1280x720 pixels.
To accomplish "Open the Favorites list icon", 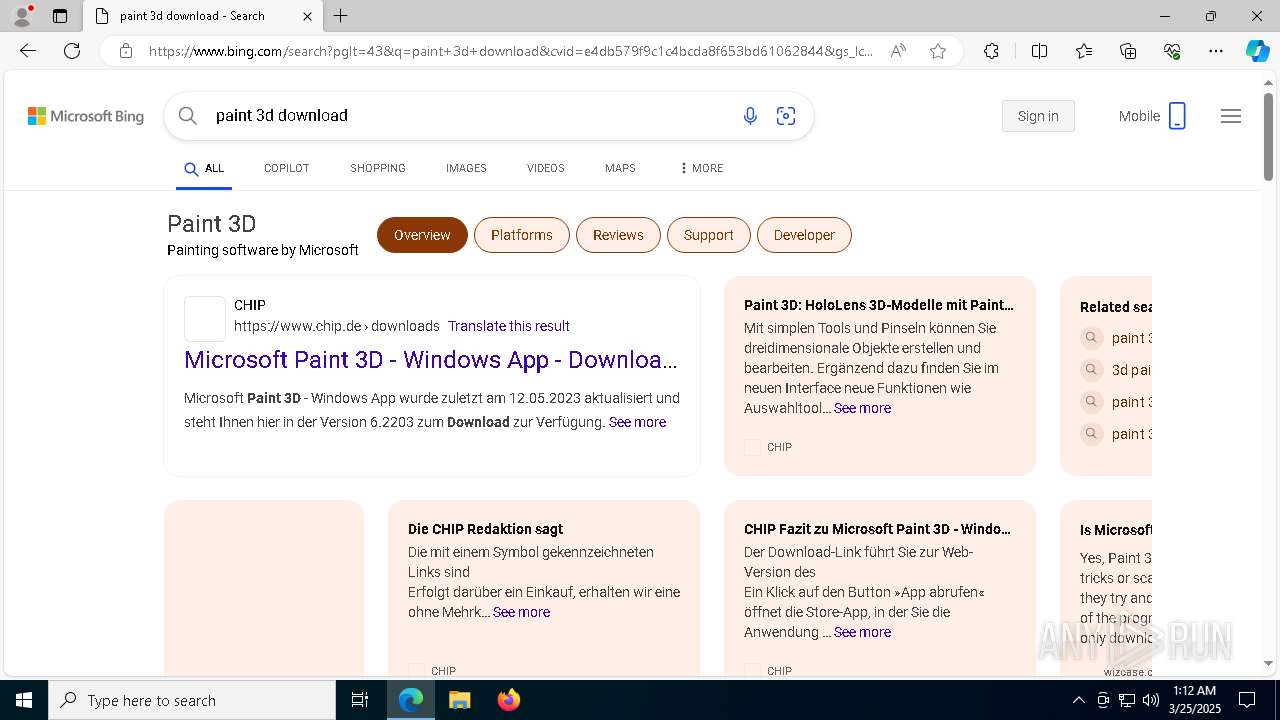I will 1084,51.
